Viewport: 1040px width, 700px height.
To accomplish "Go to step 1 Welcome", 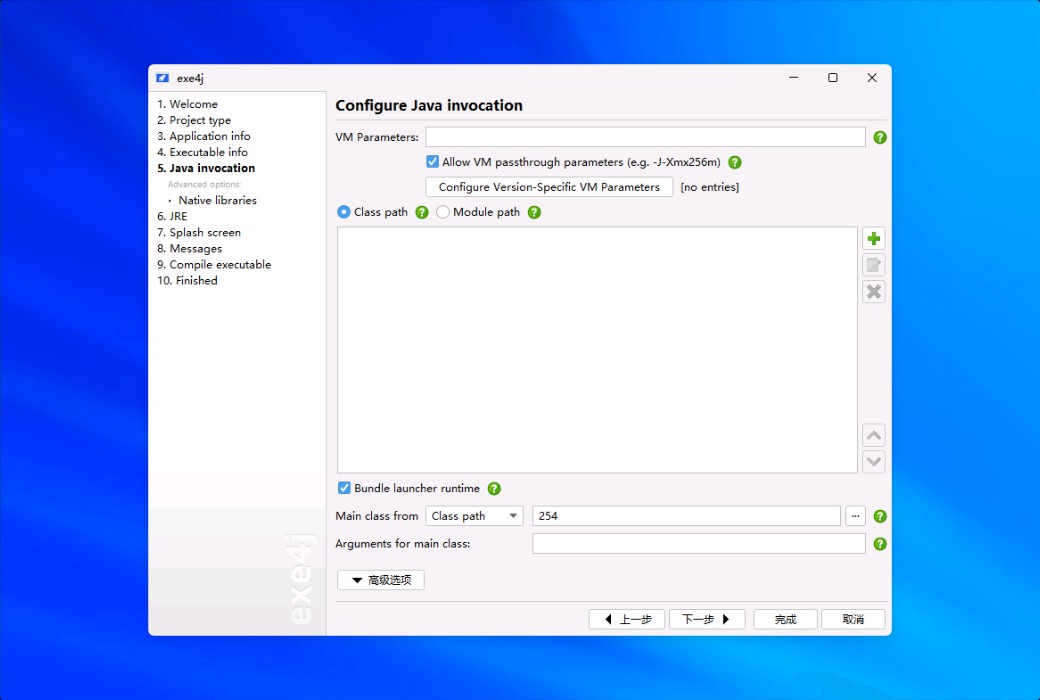I will coord(188,104).
